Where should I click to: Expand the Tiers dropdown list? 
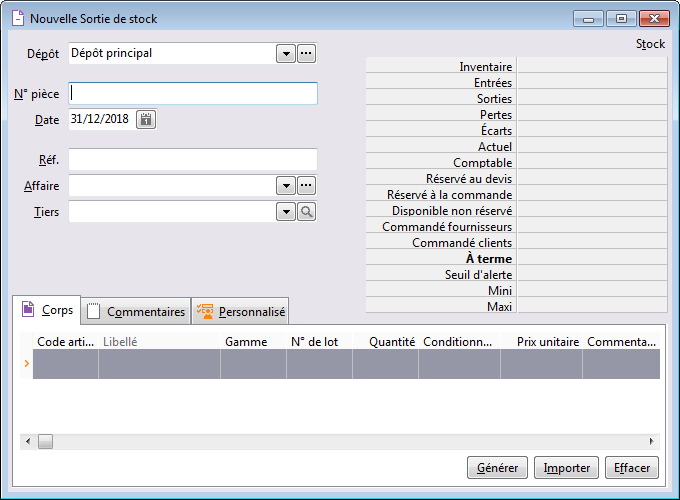pos(285,211)
